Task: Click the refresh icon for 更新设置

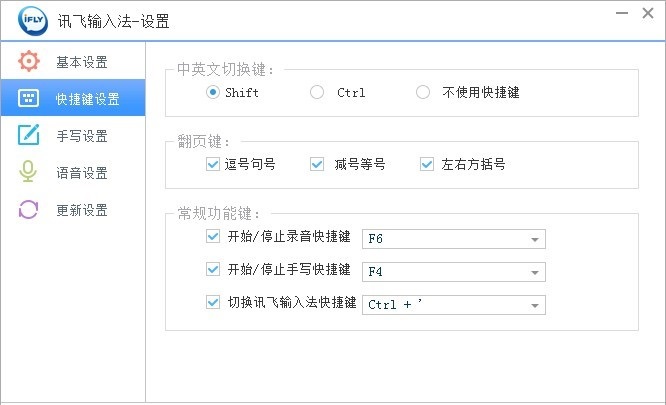Action: pyautogui.click(x=29, y=210)
